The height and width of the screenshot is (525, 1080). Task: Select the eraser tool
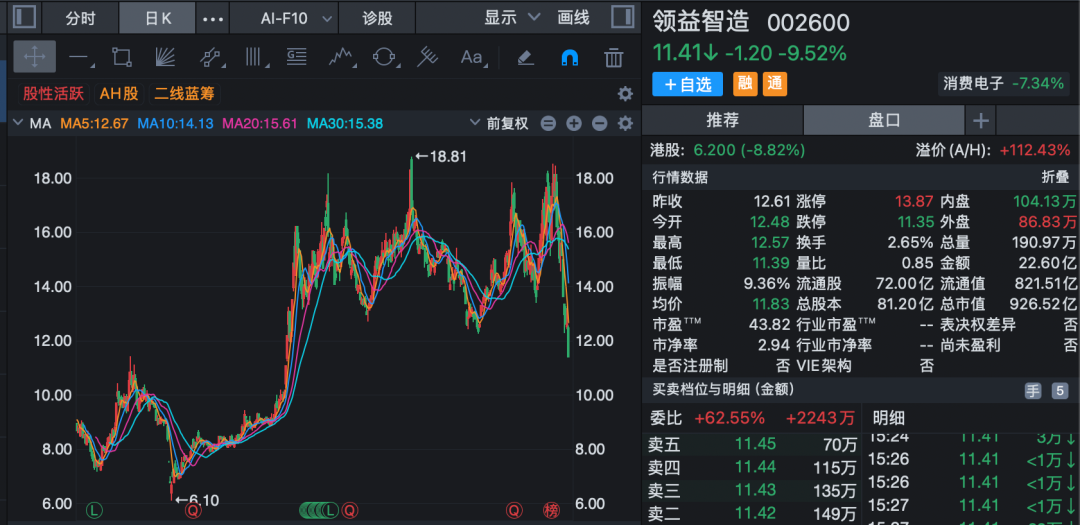coord(526,58)
